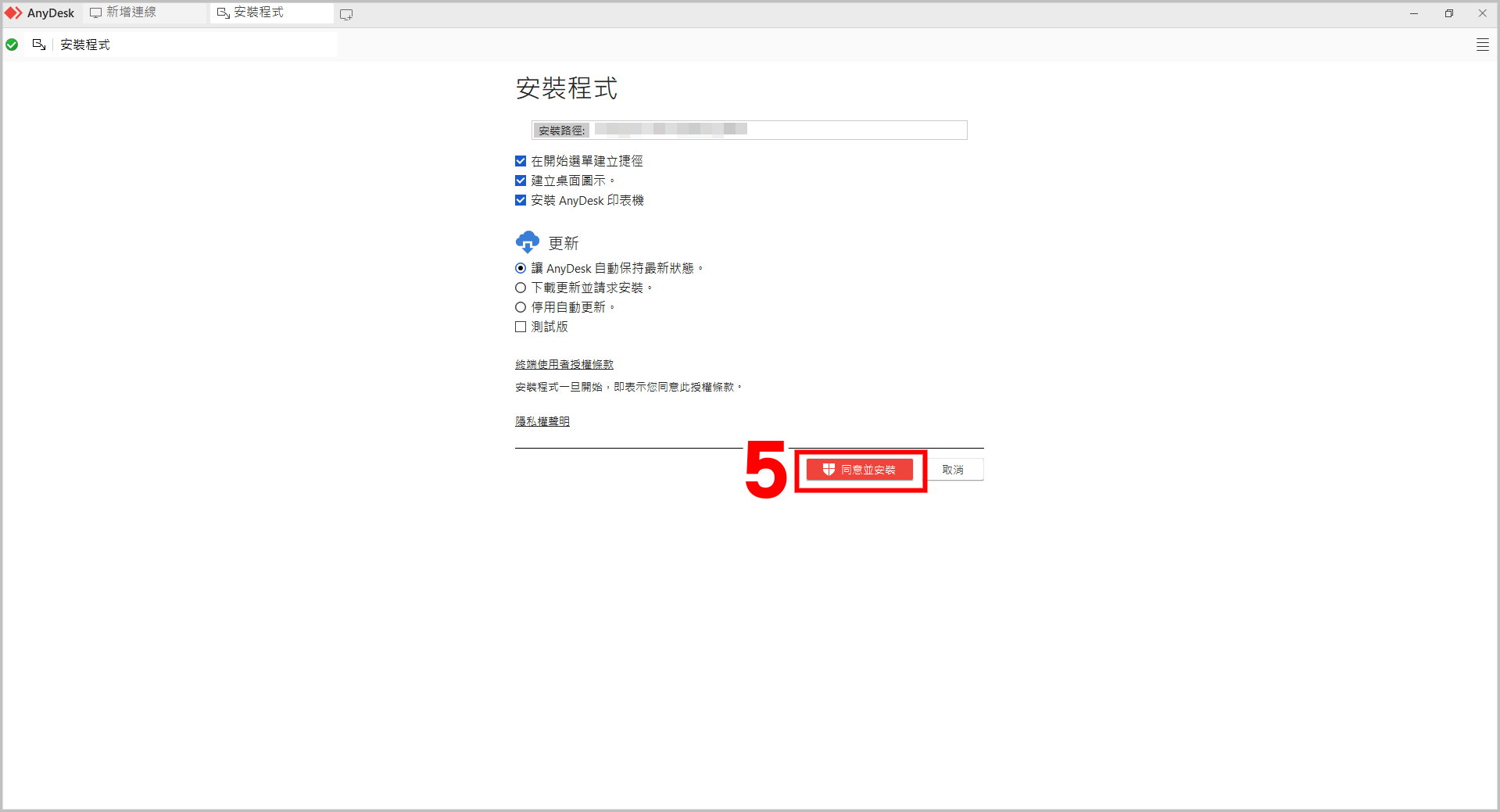
Task: Select the 安裝程式 tab
Action: (271, 13)
